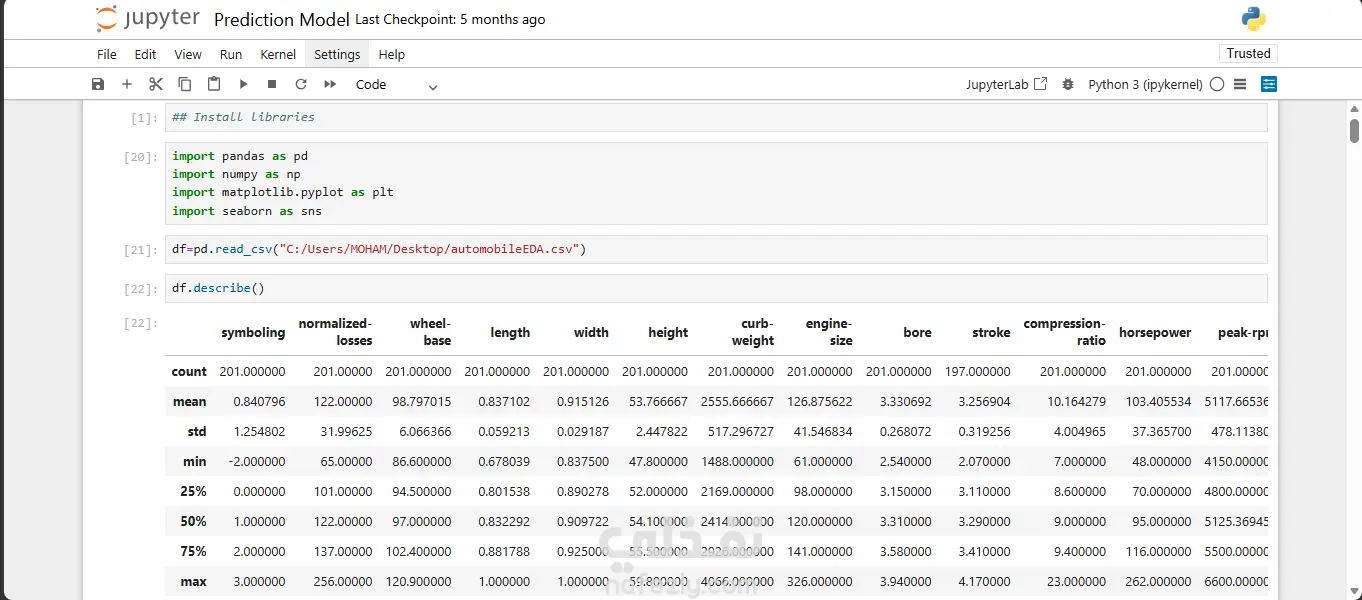Open the Code cell type dropdown
This screenshot has width=1362, height=600.
point(397,85)
